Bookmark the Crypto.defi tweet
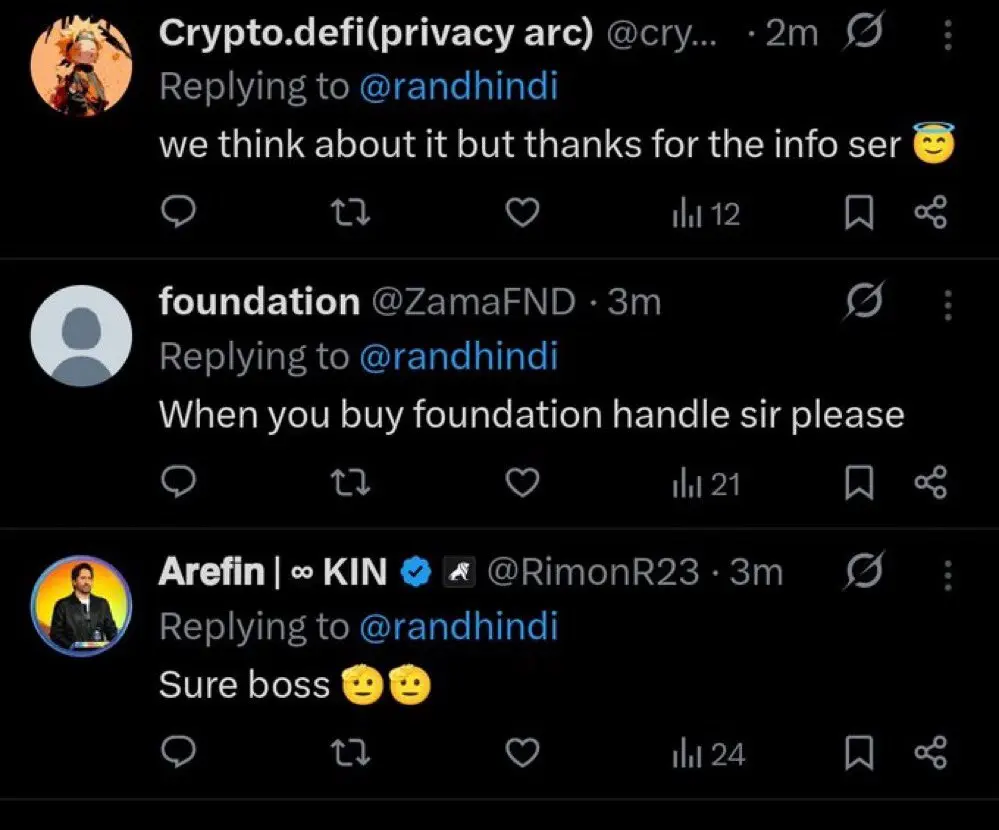This screenshot has width=999, height=830. point(858,212)
